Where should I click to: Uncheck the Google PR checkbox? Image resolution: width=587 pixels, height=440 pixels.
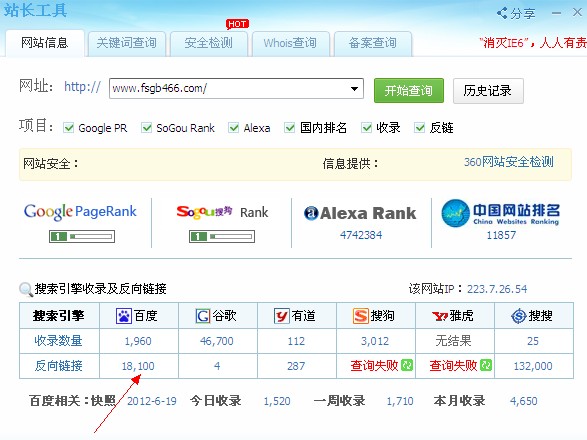69,128
